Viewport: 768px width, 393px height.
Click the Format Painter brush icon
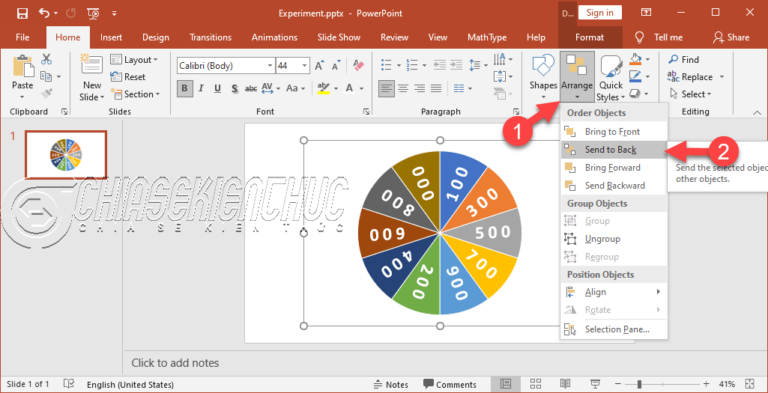(47, 94)
